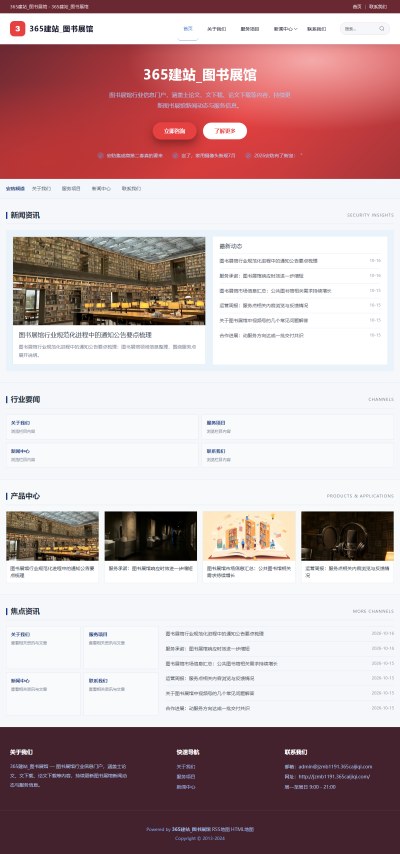The width and height of the screenshot is (400, 854).
Task: Click the footer admin email address
Action: point(335,766)
